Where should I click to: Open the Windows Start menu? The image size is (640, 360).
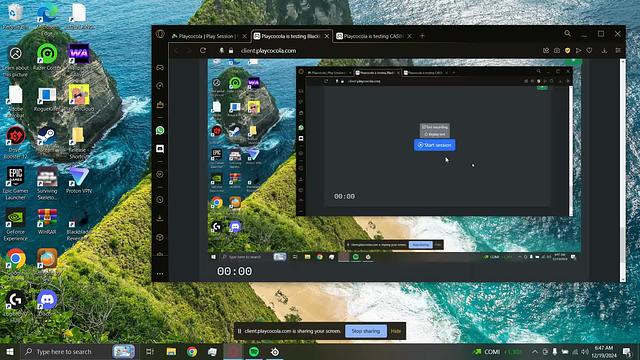10,351
